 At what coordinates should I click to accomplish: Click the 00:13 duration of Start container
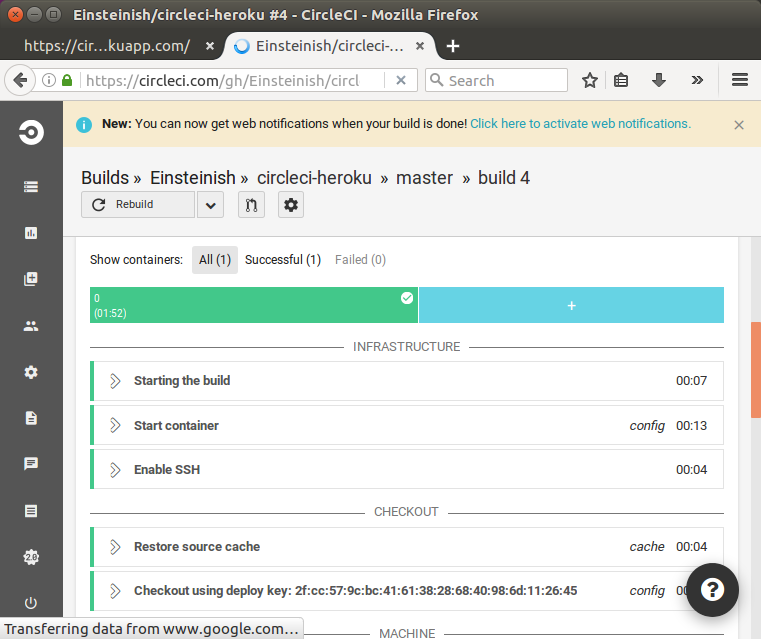coord(692,426)
